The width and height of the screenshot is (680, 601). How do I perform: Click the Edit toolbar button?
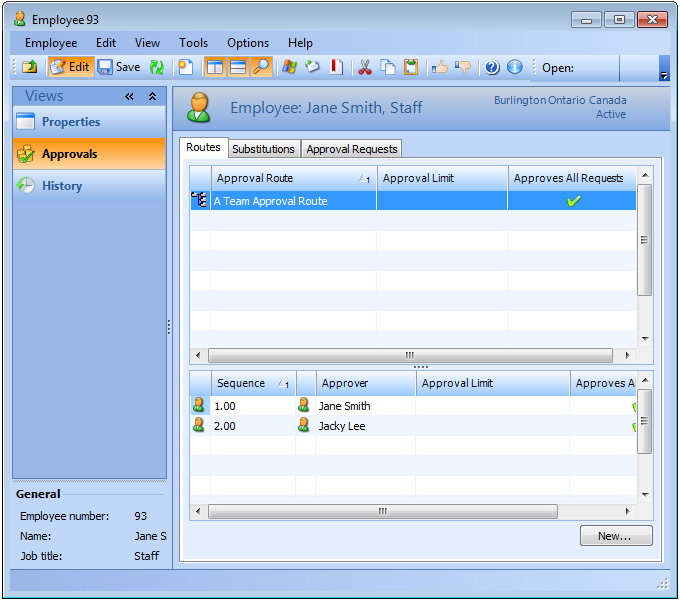click(70, 67)
